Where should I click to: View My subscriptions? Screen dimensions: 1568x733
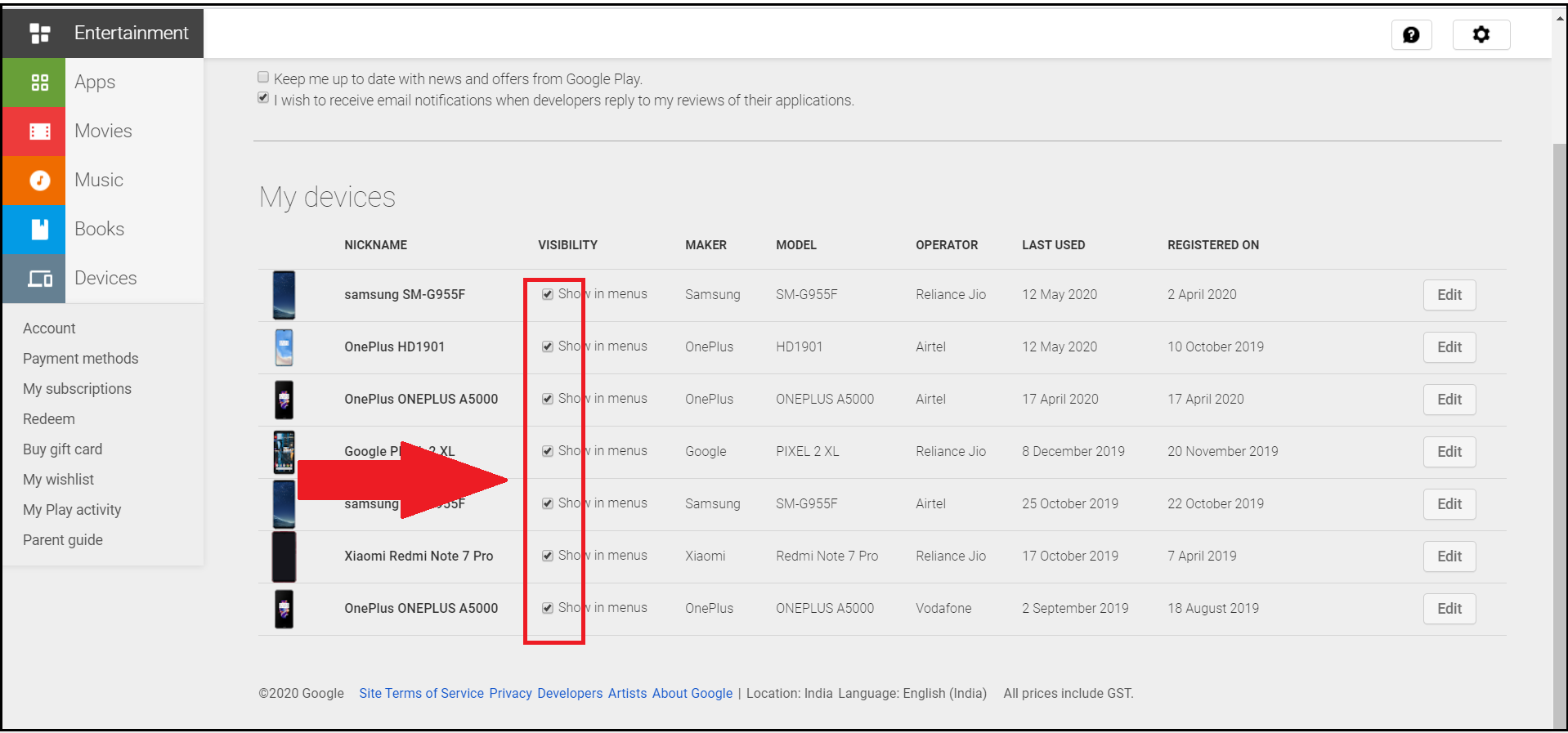(77, 389)
